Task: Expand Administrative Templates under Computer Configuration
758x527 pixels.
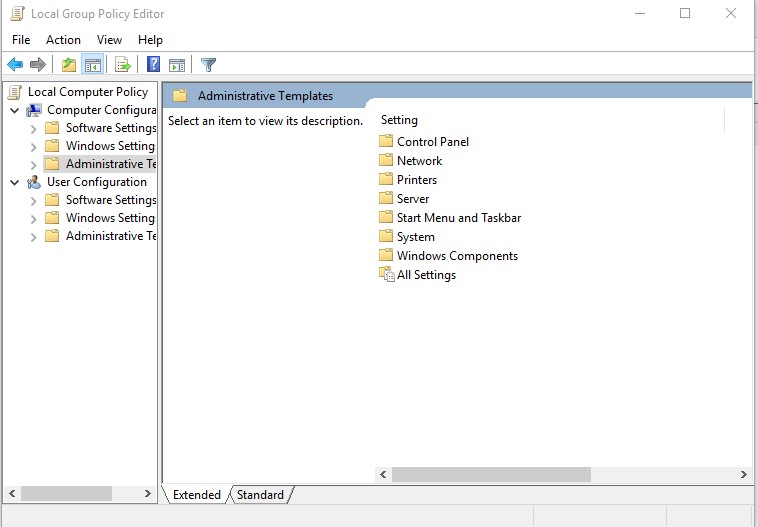Action: tap(33, 165)
